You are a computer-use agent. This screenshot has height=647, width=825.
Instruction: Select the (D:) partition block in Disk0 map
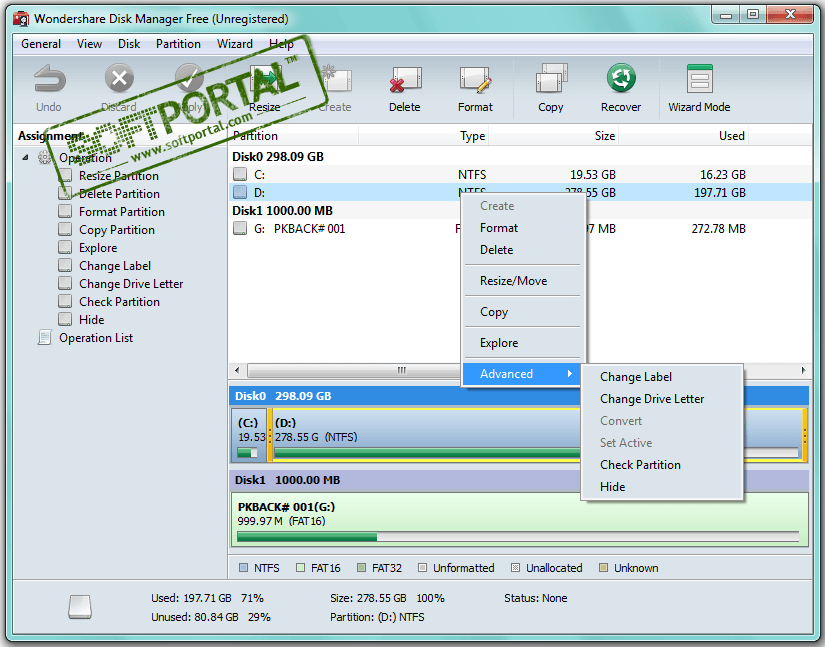point(537,436)
